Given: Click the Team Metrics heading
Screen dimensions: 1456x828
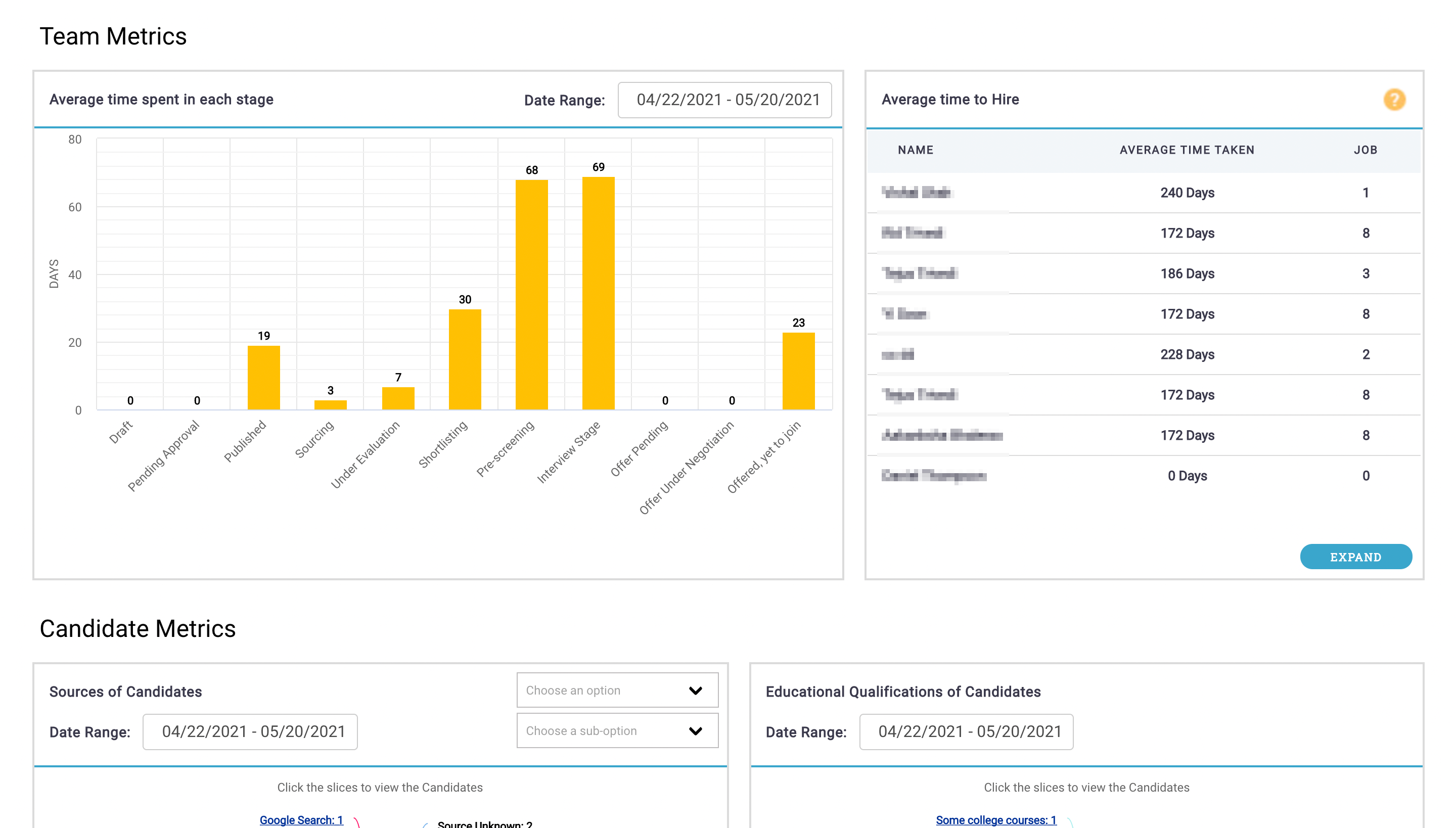Looking at the screenshot, I should click(113, 36).
